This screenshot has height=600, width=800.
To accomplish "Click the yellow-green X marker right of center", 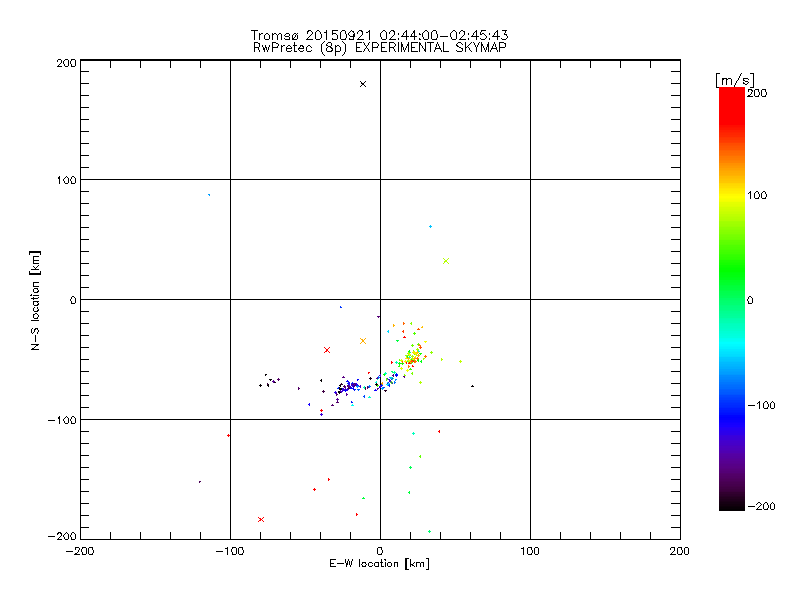I will tap(446, 261).
